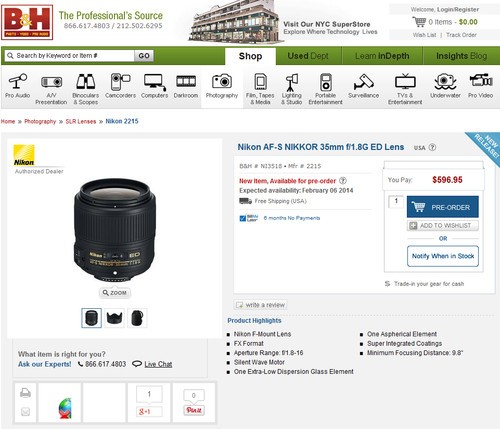500x429 pixels.
Task: Click the main lens product image
Action: pyautogui.click(x=115, y=230)
